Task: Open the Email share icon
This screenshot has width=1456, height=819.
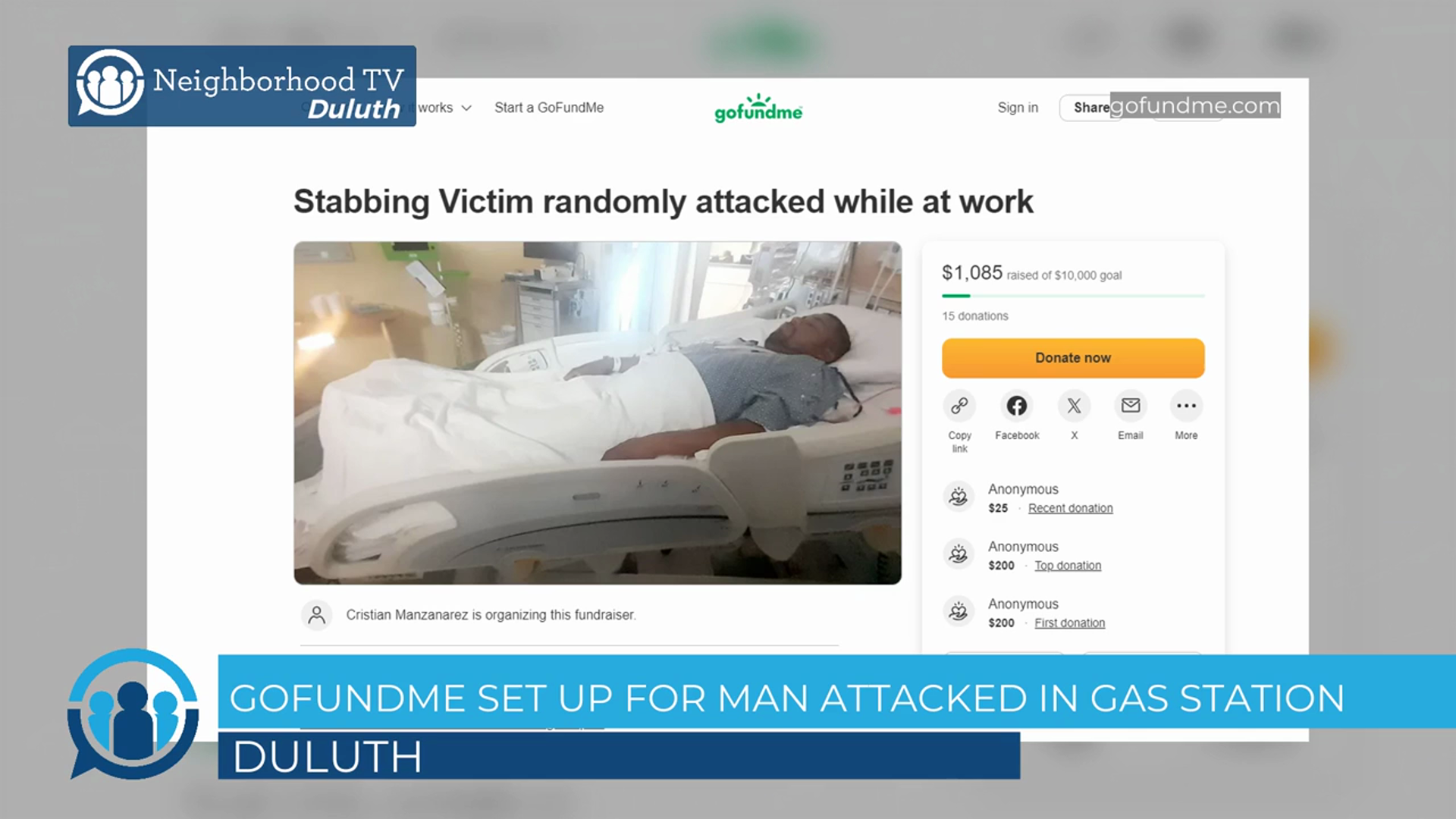Action: coord(1130,406)
